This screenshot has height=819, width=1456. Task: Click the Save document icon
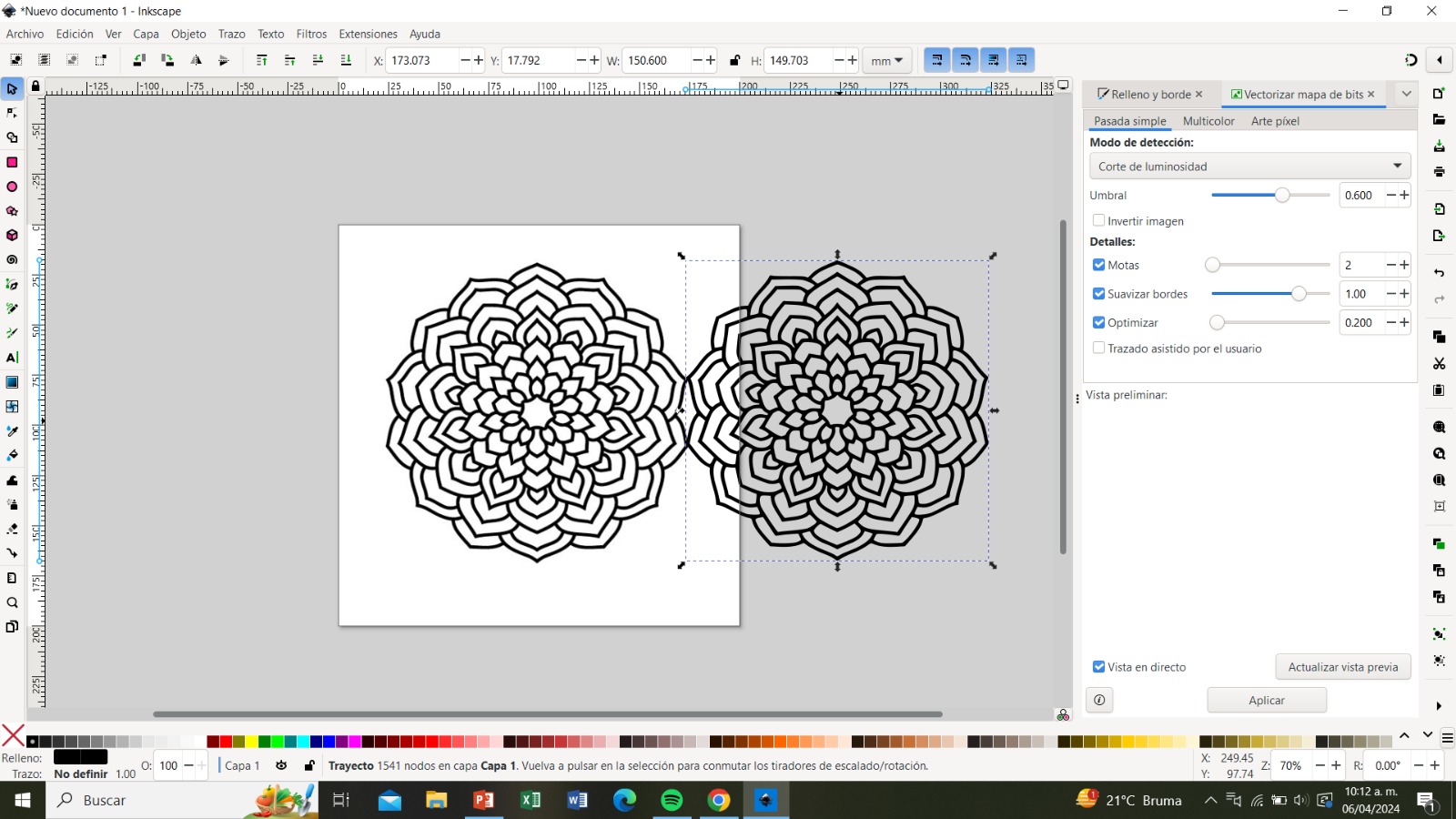(x=1439, y=146)
